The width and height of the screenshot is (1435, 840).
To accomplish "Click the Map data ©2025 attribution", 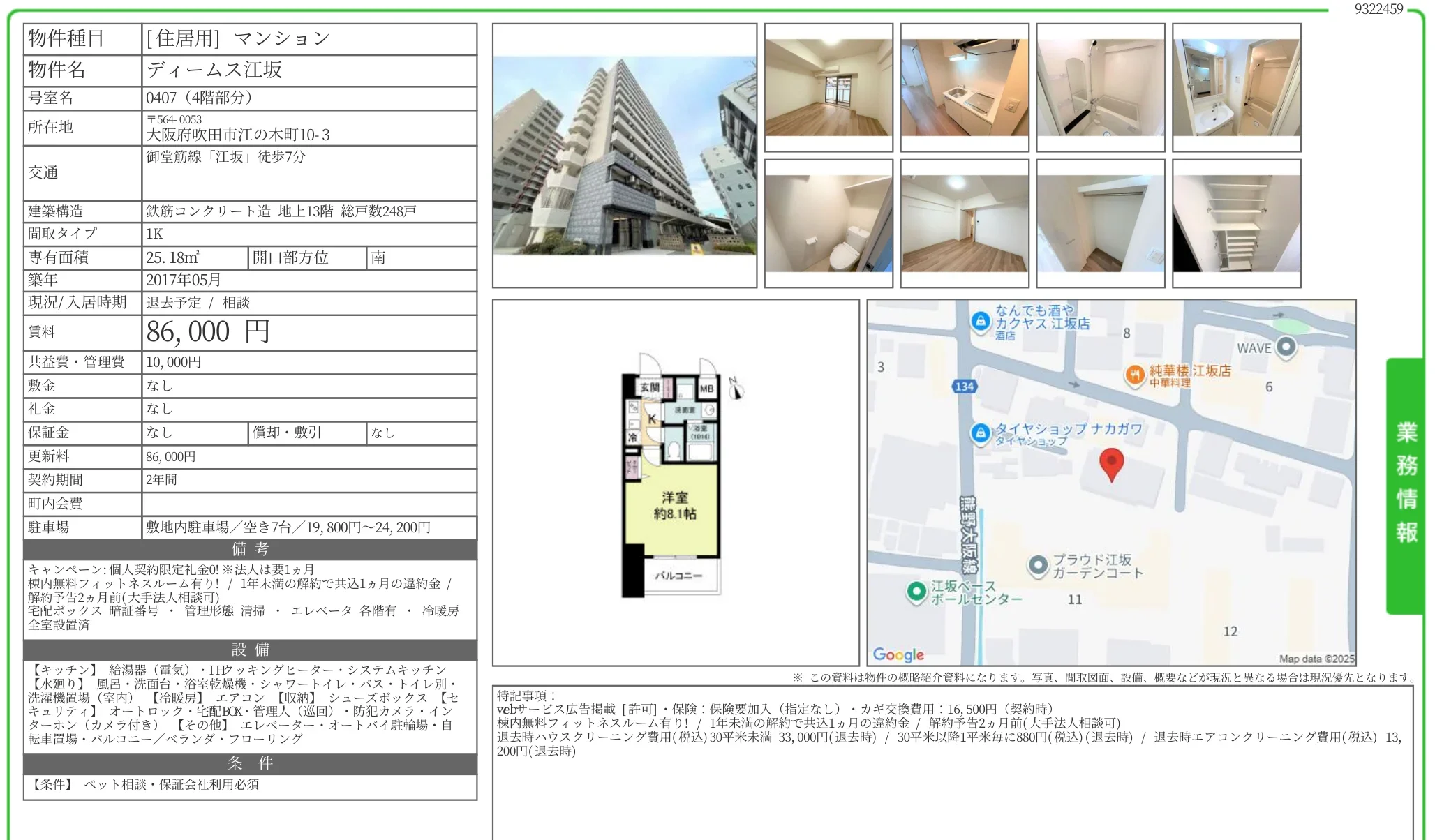I will (1316, 659).
